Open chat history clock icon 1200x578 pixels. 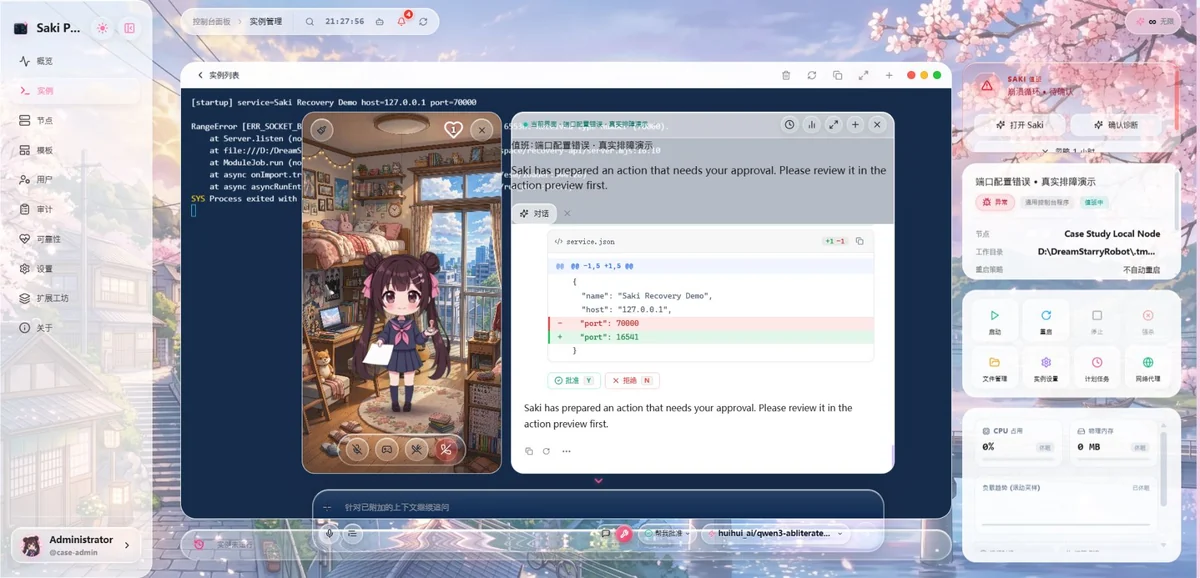tap(789, 125)
